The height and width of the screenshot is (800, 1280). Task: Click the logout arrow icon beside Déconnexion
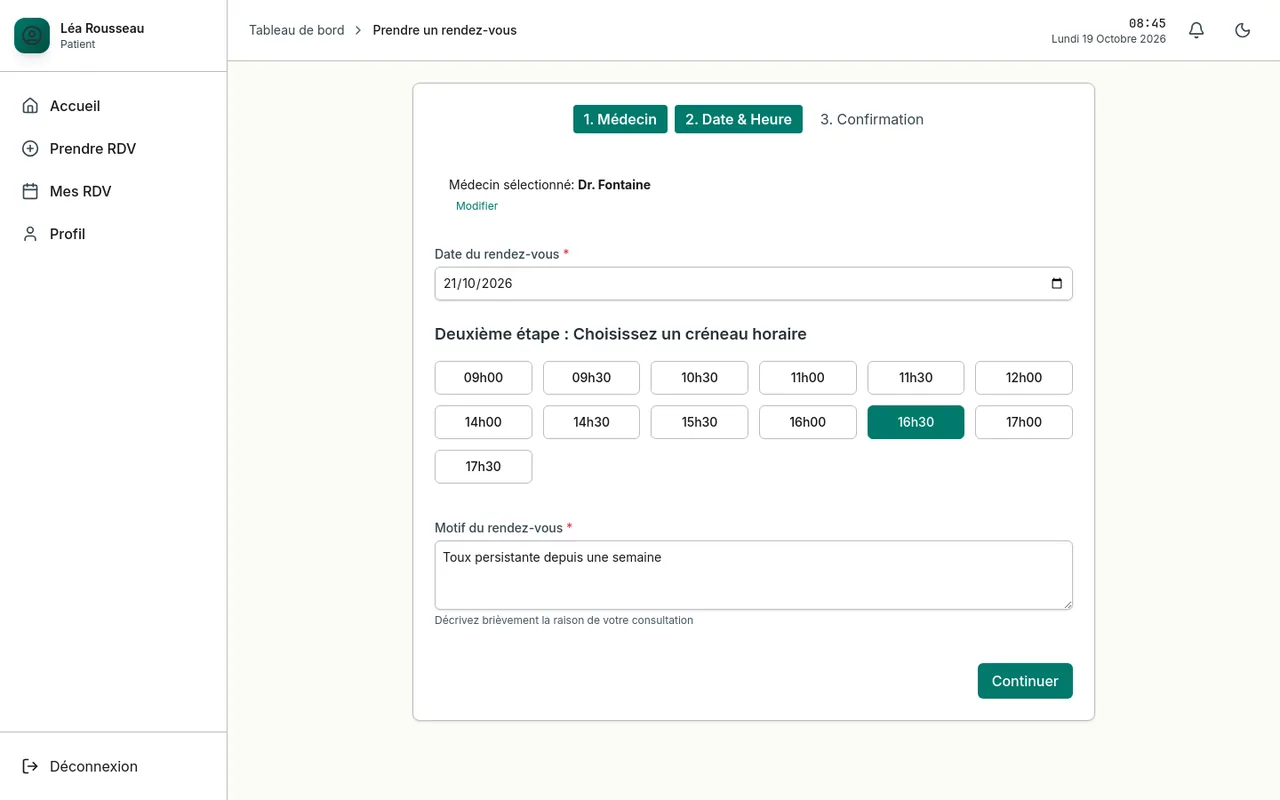[x=30, y=766]
